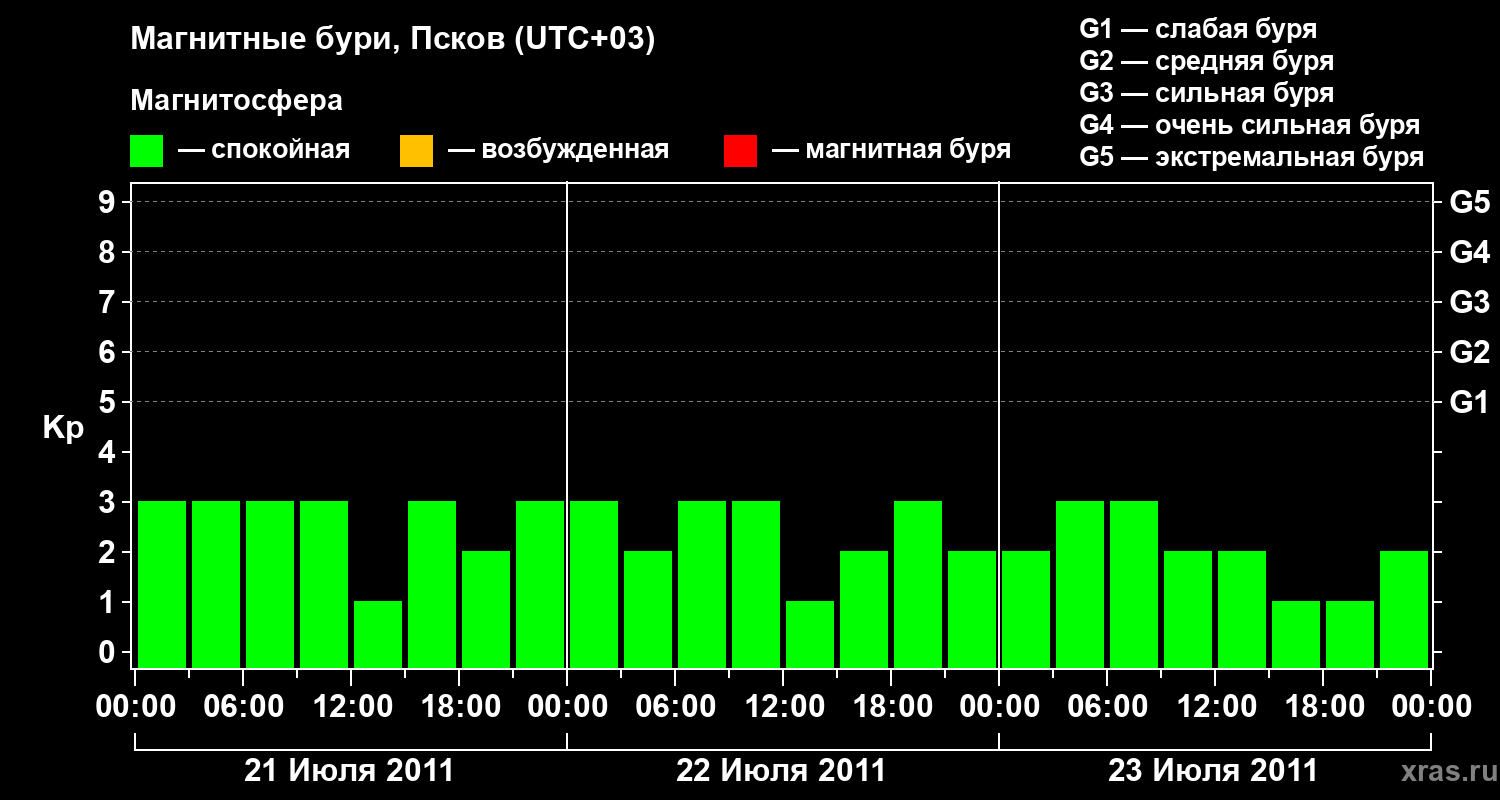Click the 22 Июля 18:00–21:00 bar at Kp 3
1500x800 pixels.
click(918, 584)
